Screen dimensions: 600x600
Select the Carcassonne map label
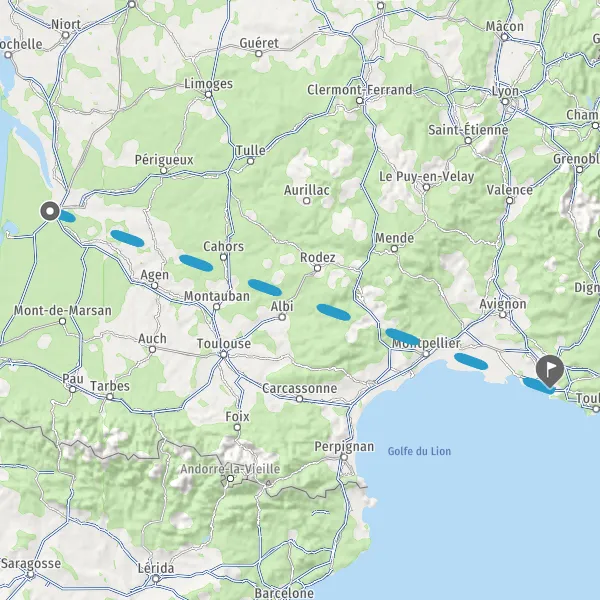(x=299, y=387)
